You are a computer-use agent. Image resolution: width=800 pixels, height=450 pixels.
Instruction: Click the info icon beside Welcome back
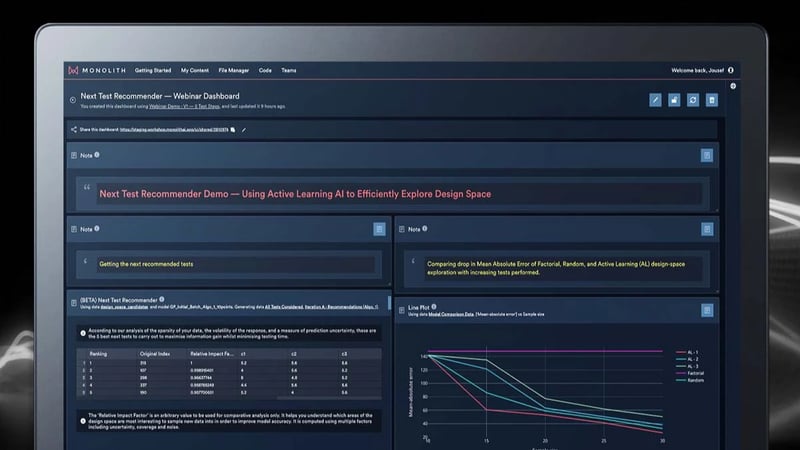pos(731,70)
